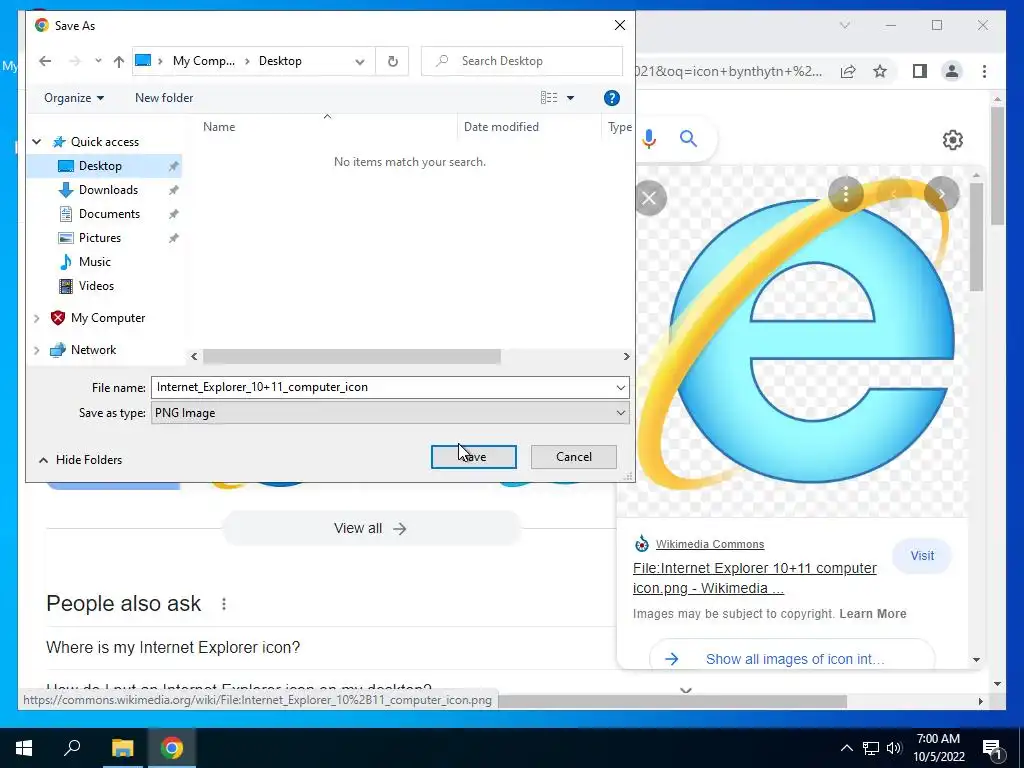
Task: Open recent locations dropdown arrow
Action: [x=98, y=61]
